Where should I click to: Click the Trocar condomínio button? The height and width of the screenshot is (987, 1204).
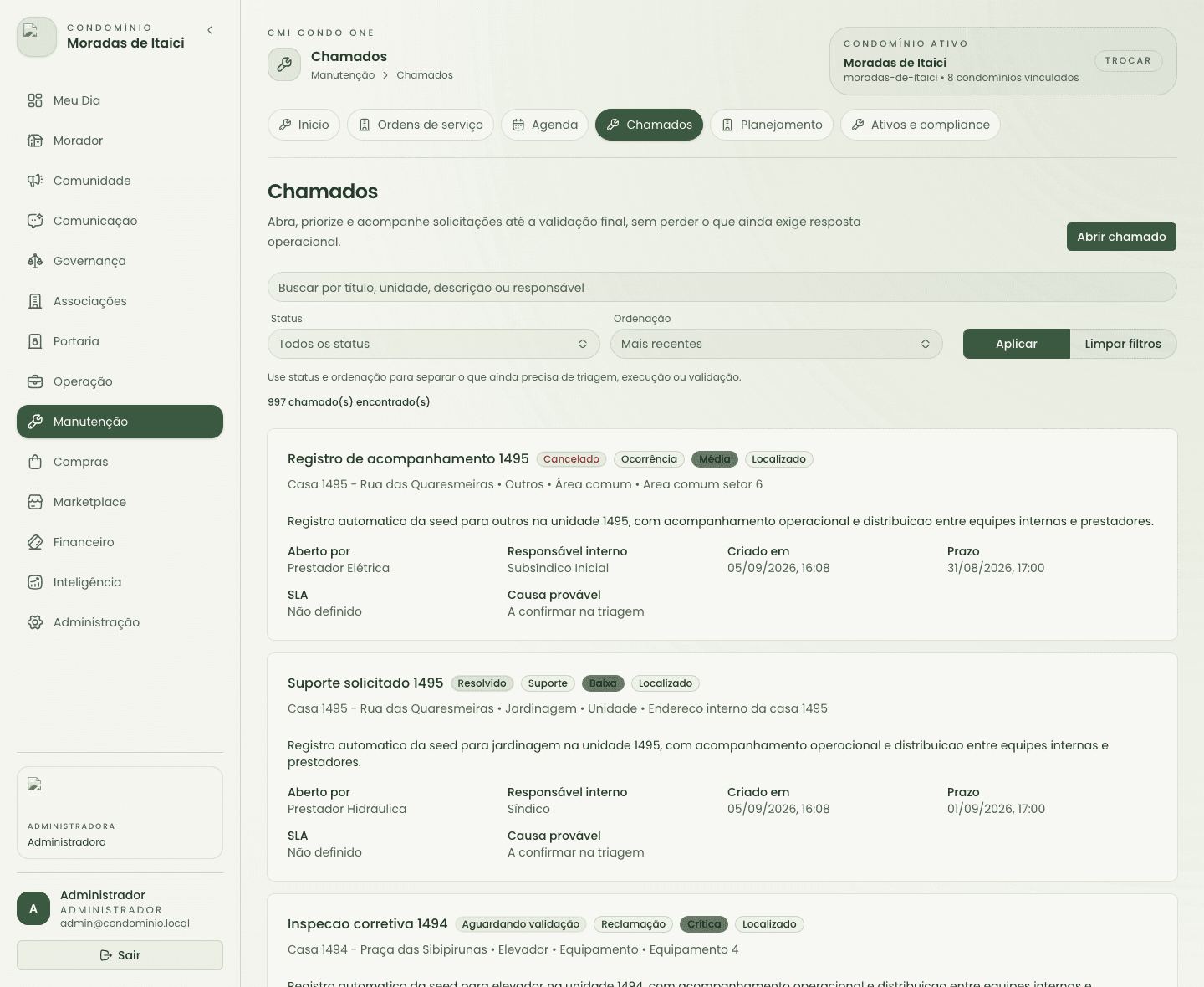[x=1128, y=60]
